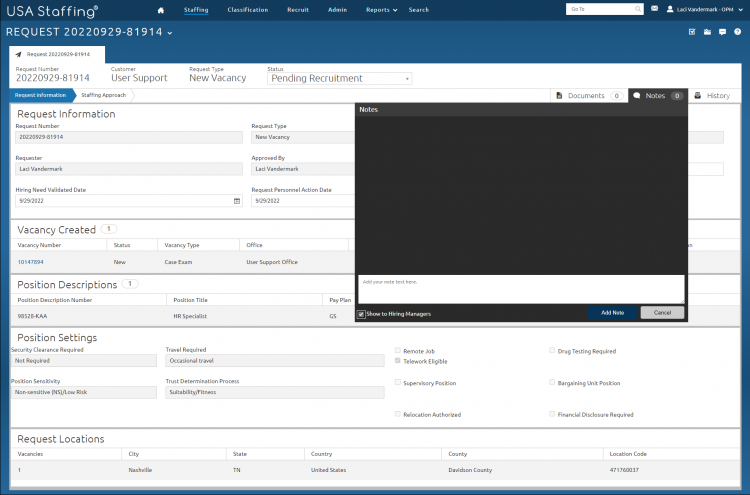Screen dimensions: 750x495
Task: Click the search magnifier in Go To box
Action: pos(638,9)
